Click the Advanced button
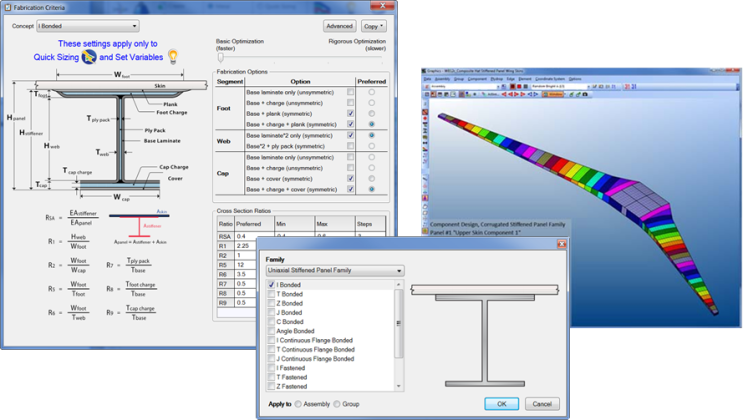Image resolution: width=743 pixels, height=420 pixels. tap(339, 26)
